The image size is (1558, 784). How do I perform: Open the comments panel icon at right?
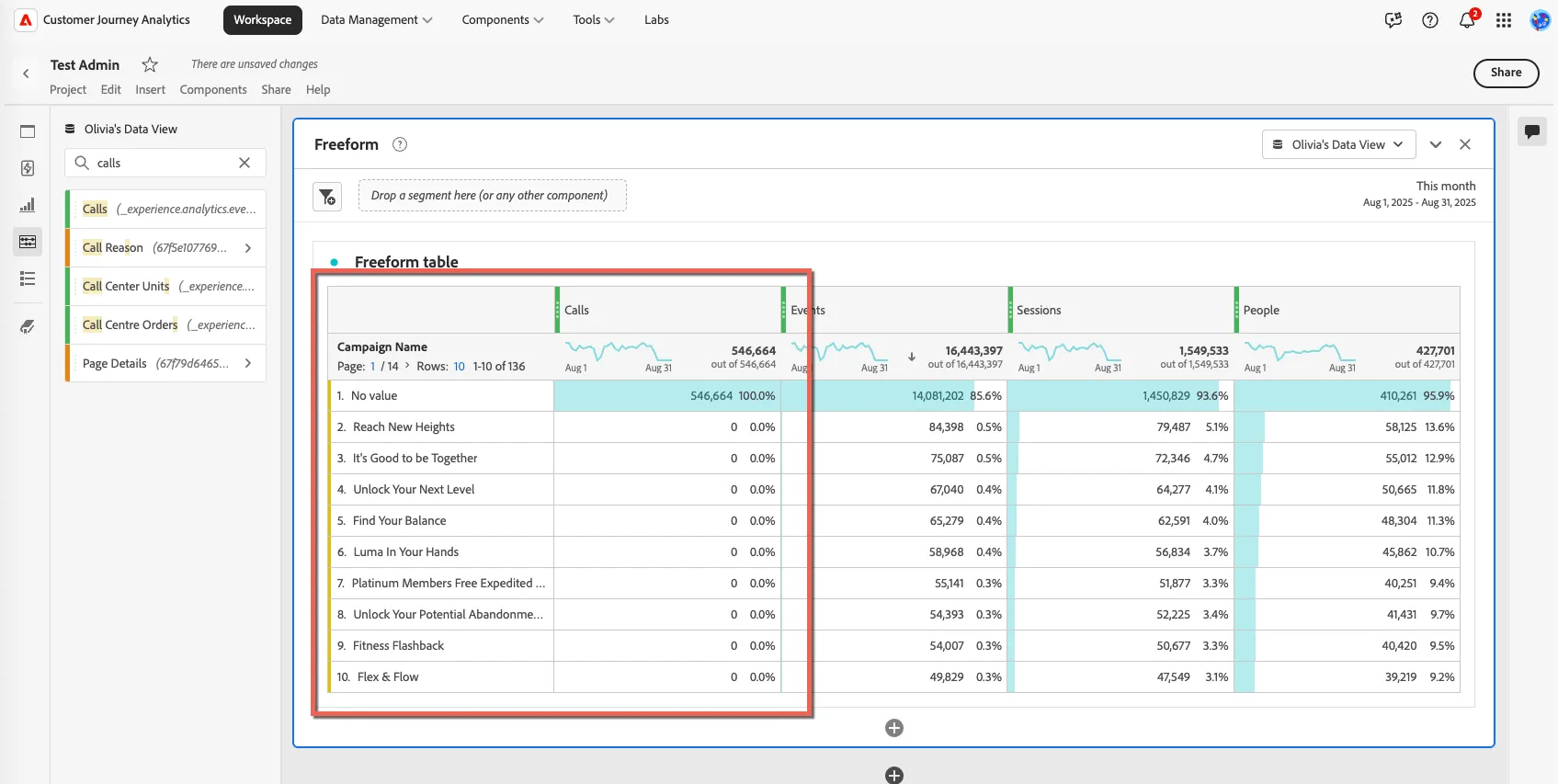pos(1532,131)
